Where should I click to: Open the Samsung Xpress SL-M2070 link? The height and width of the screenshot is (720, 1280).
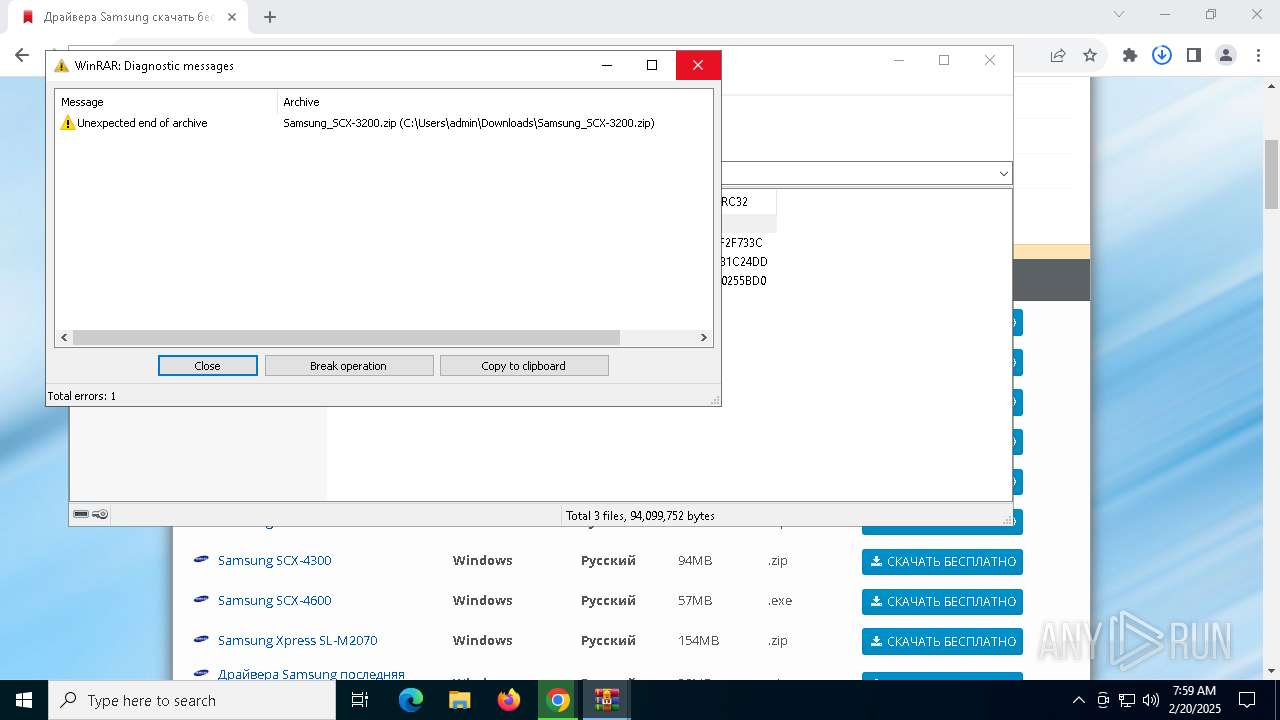[297, 640]
